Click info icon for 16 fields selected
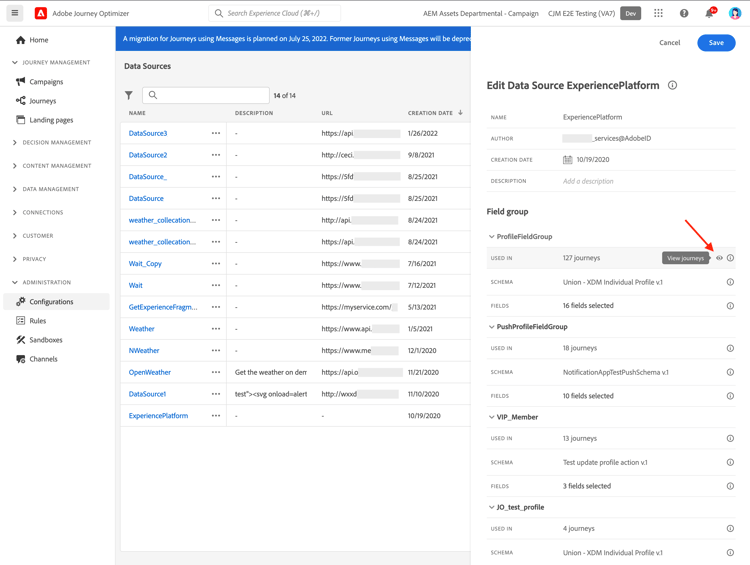The image size is (750, 565). [730, 306]
